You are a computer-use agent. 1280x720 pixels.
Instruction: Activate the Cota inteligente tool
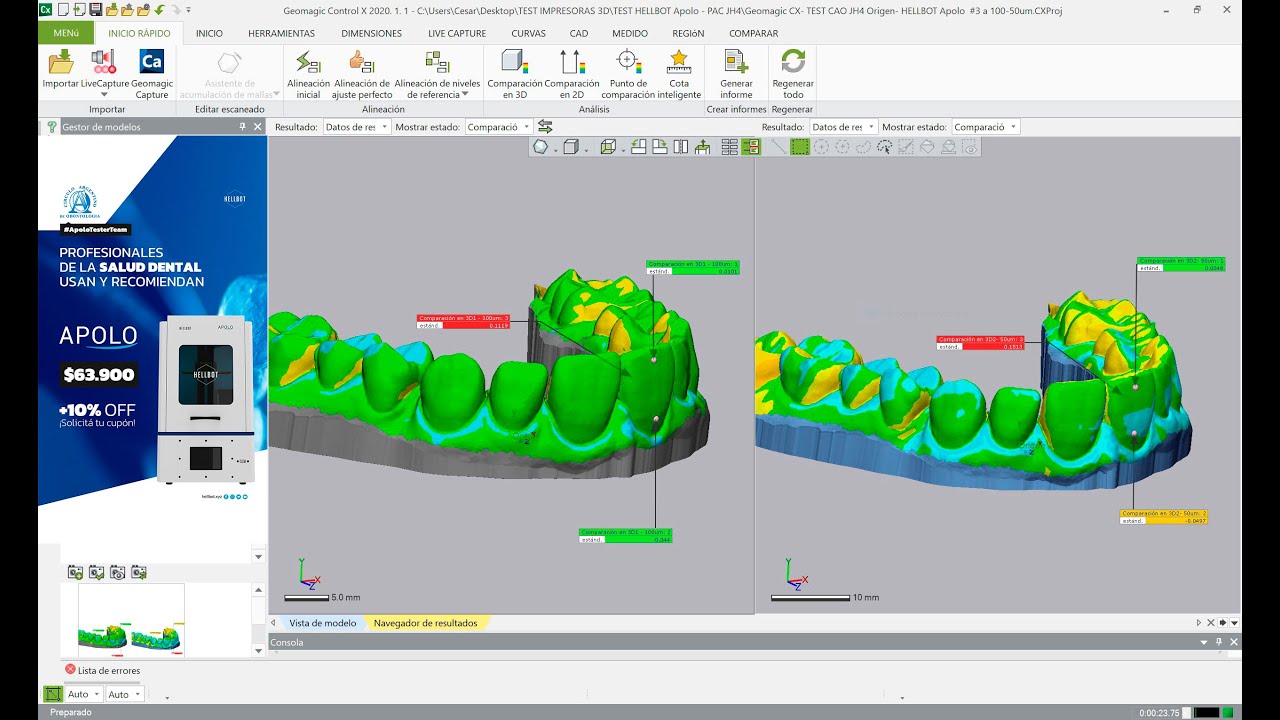(x=679, y=74)
